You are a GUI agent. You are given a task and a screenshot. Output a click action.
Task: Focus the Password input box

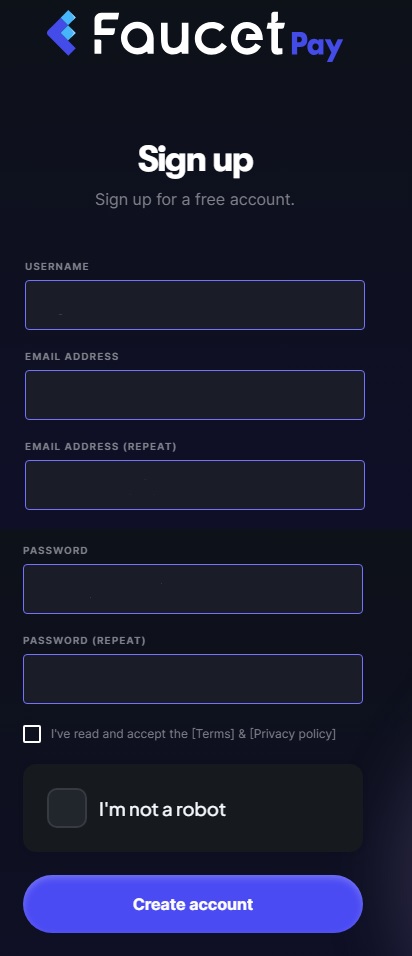pos(193,589)
